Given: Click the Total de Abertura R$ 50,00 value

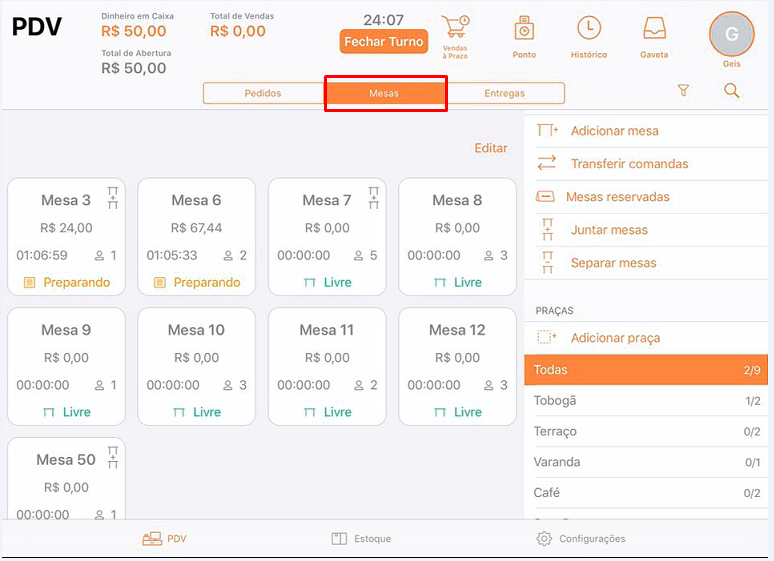Looking at the screenshot, I should [x=133, y=68].
